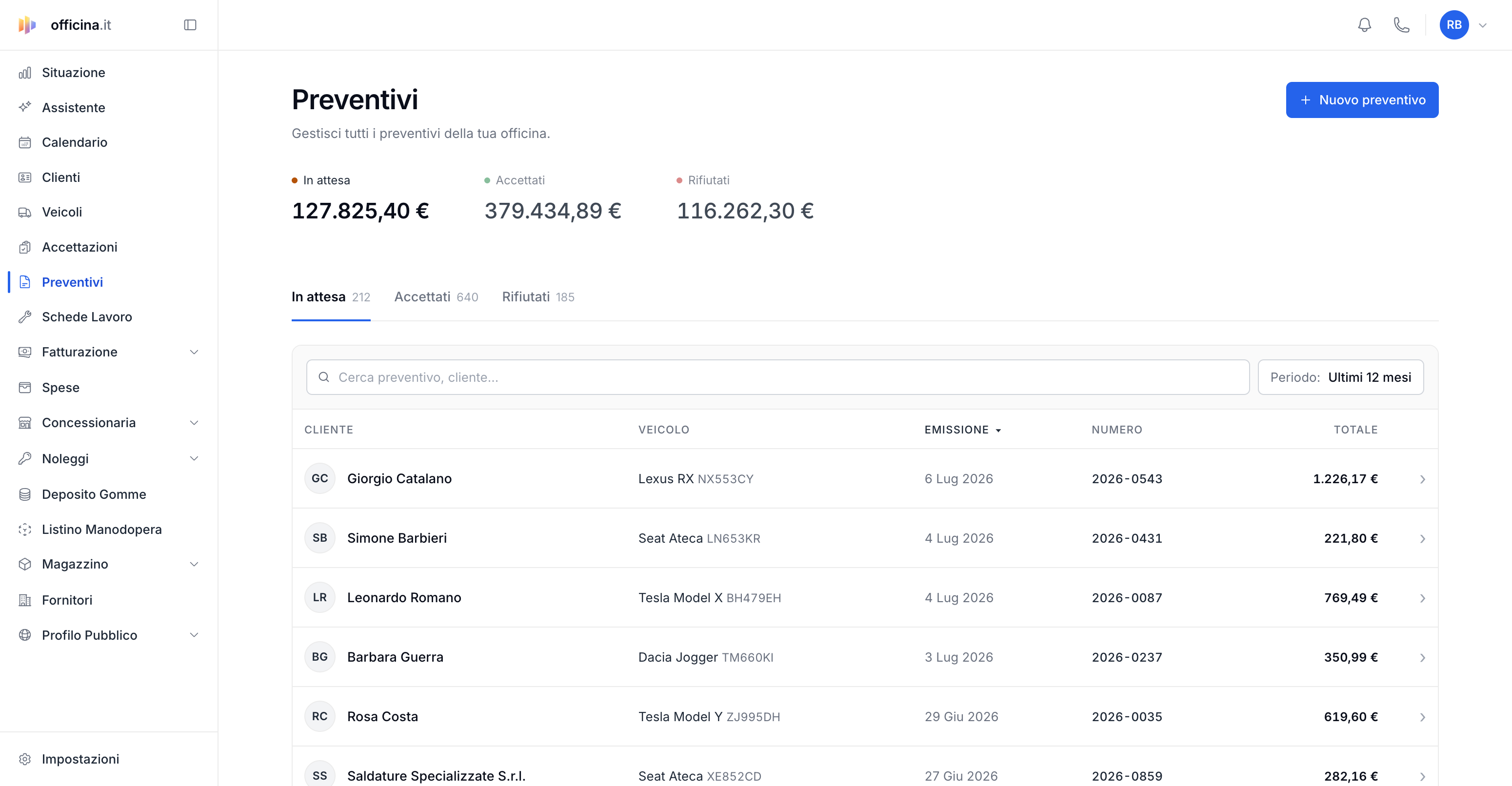Expand the Magazzino submenu chevron
The height and width of the screenshot is (786, 1512).
pos(194,564)
